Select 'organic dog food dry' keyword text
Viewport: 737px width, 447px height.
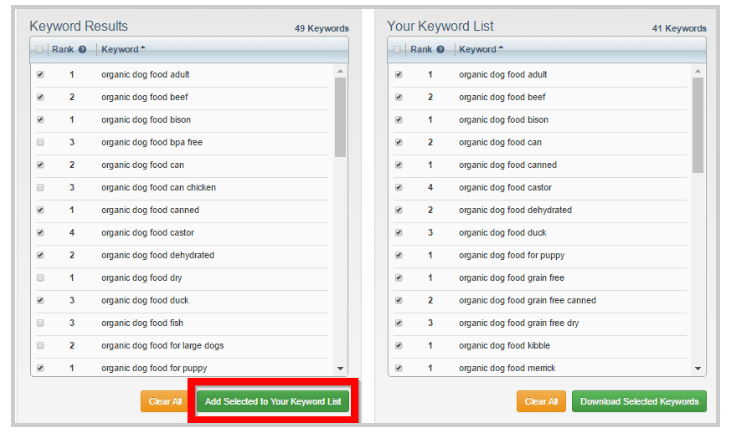141,277
